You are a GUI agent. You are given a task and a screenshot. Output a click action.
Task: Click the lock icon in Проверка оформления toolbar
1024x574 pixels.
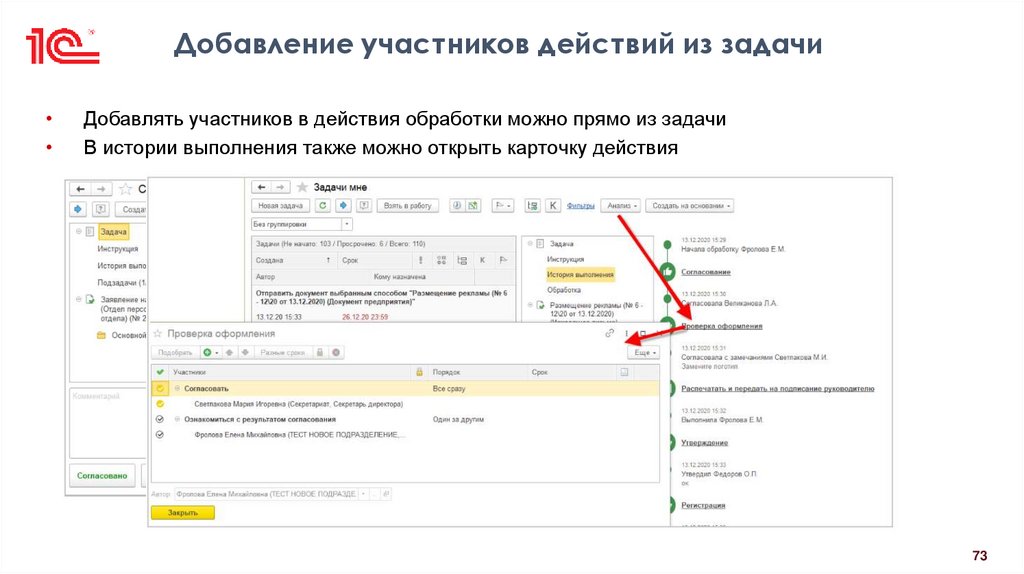click(x=320, y=353)
